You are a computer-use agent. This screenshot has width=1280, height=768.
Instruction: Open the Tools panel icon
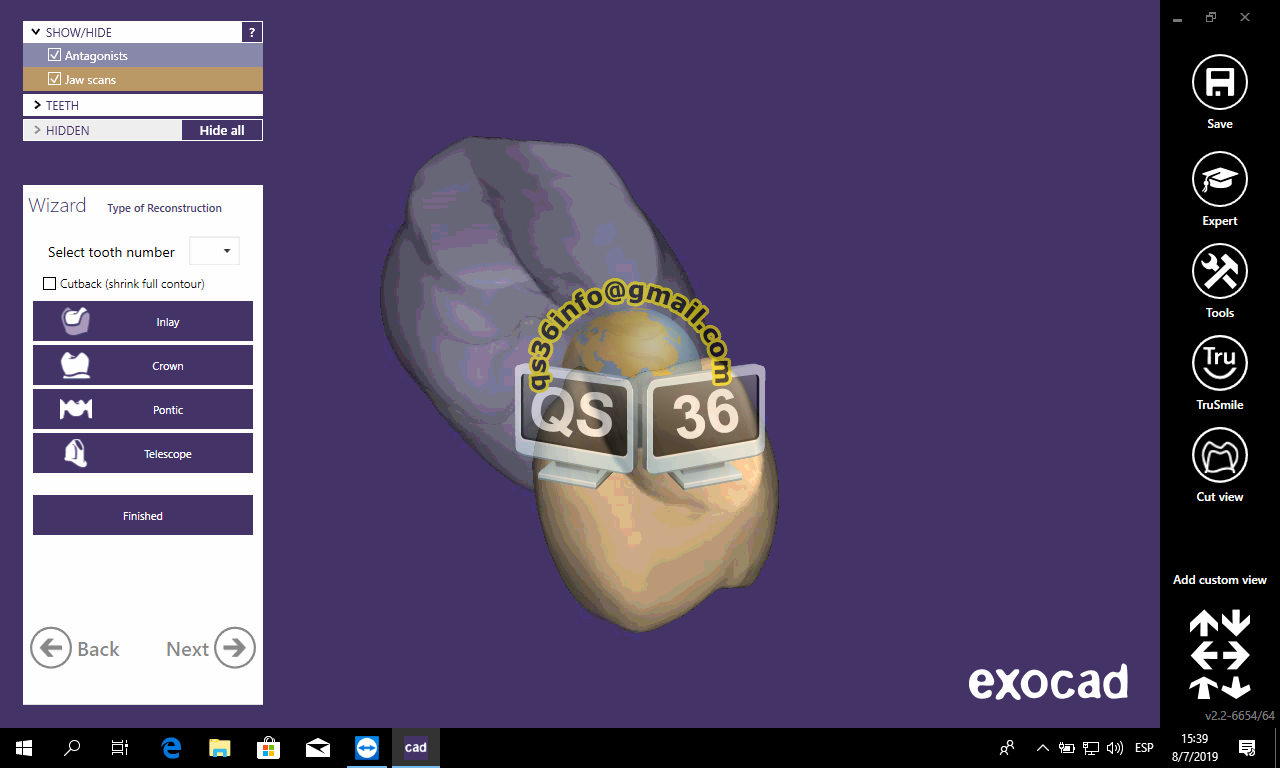pyautogui.click(x=1219, y=271)
